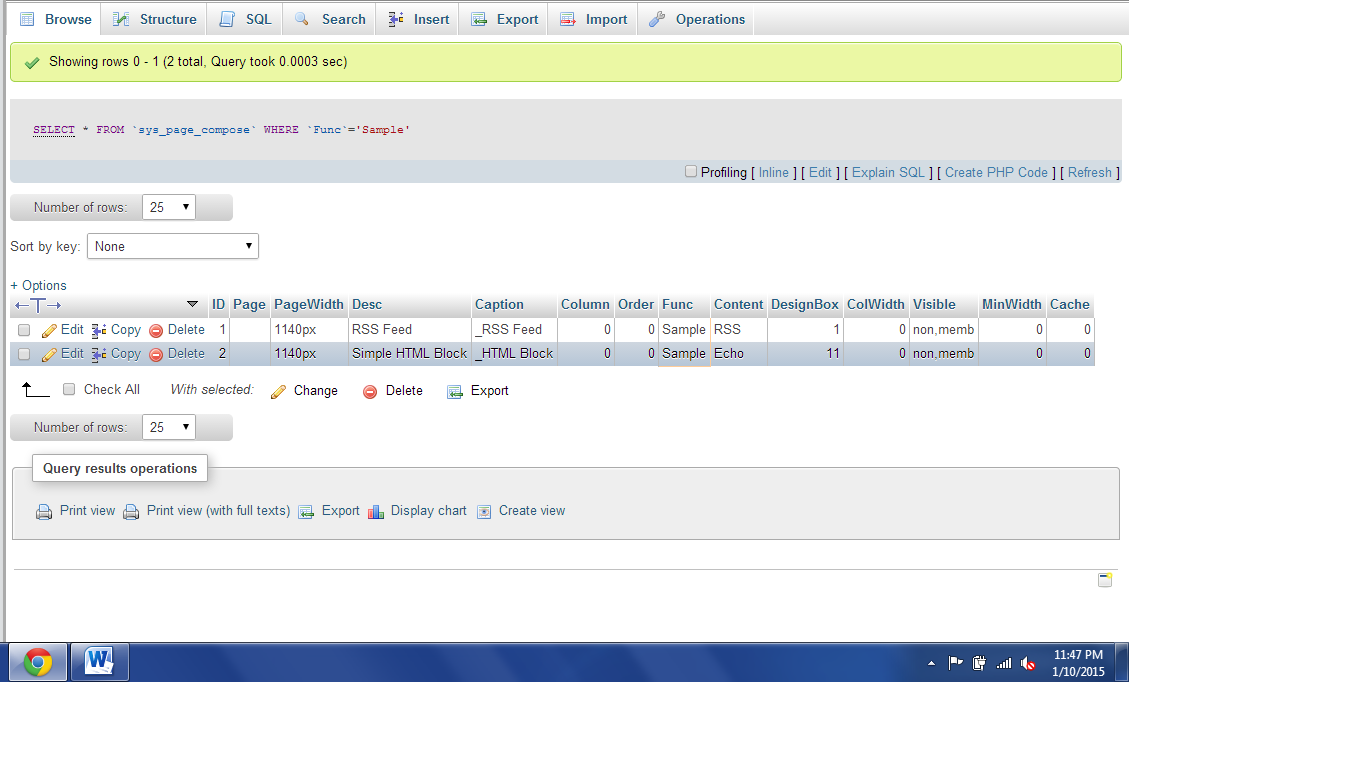The image size is (1366, 768).
Task: Click the Create PHP Code link
Action: [997, 172]
